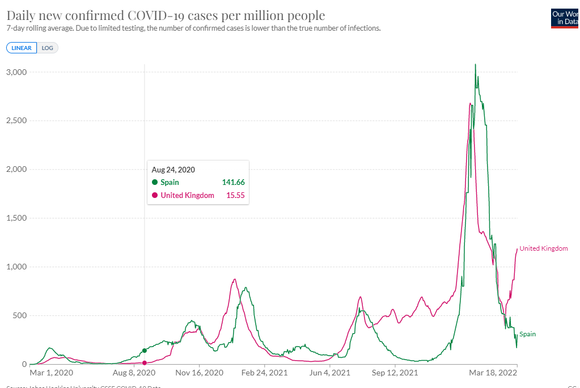Select the Spain line end label
This screenshot has width=580, height=388.
(x=527, y=334)
